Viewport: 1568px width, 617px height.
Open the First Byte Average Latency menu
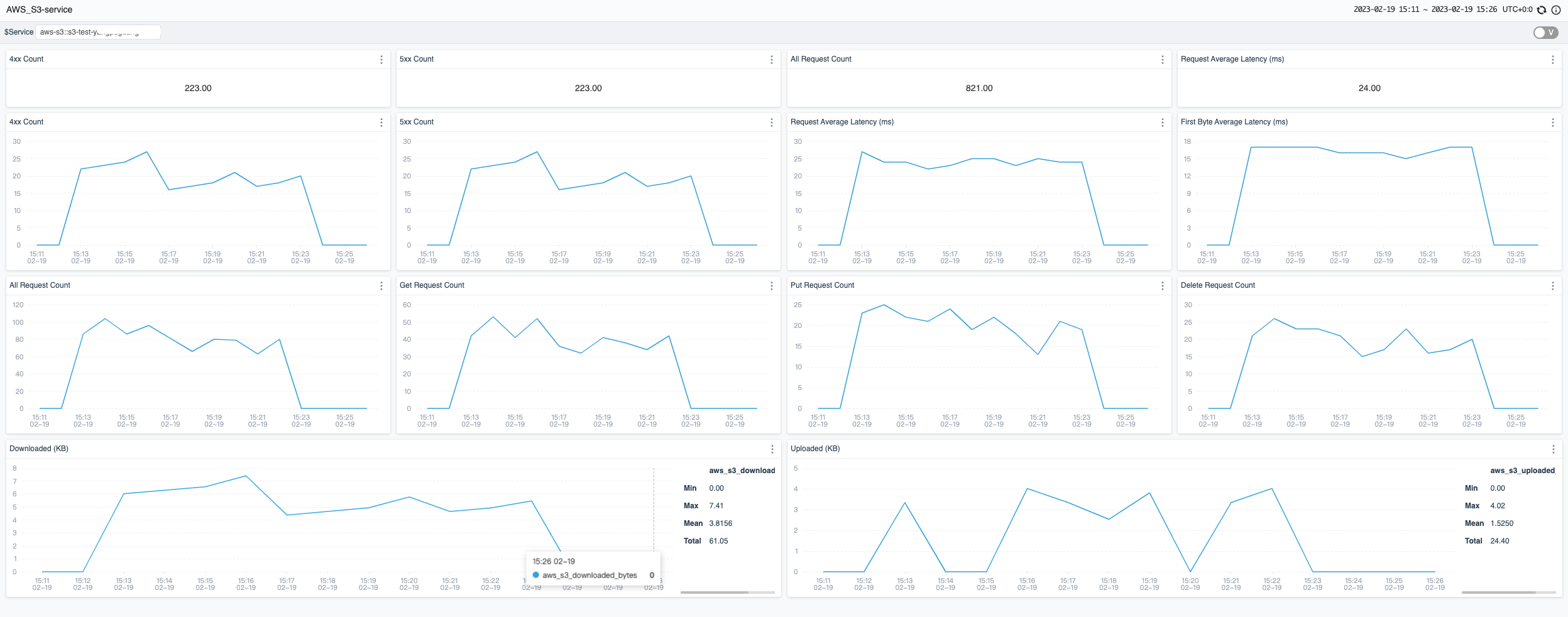click(1552, 122)
